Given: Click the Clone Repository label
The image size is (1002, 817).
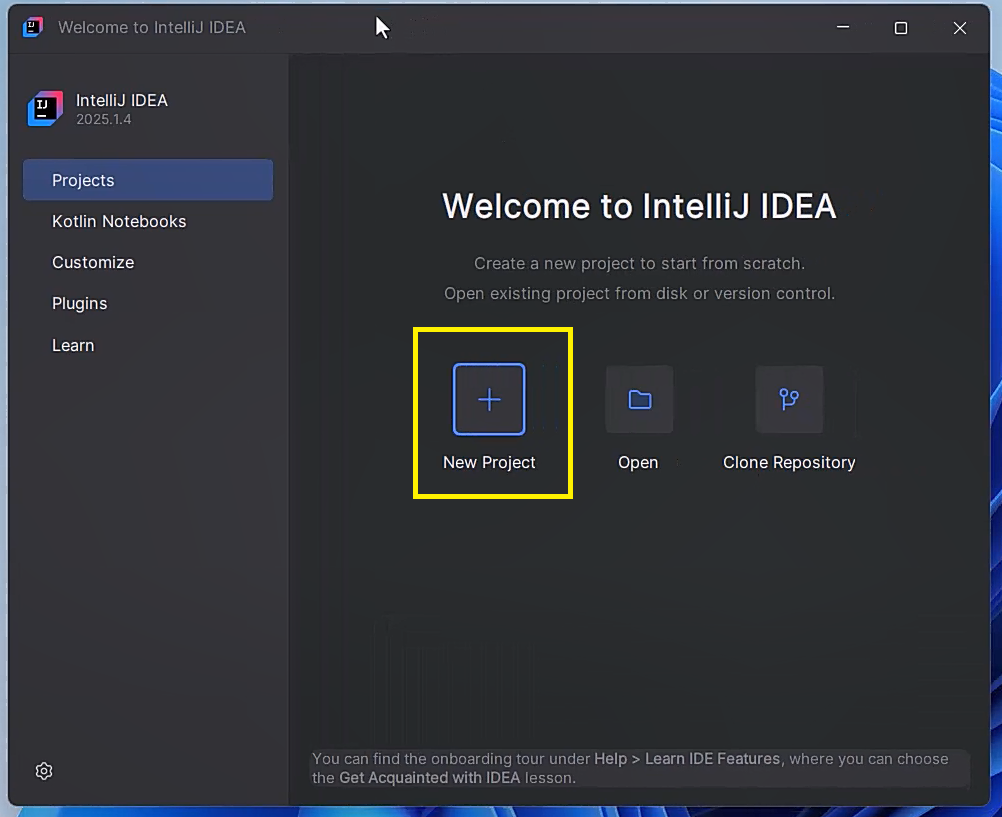Looking at the screenshot, I should tap(789, 462).
